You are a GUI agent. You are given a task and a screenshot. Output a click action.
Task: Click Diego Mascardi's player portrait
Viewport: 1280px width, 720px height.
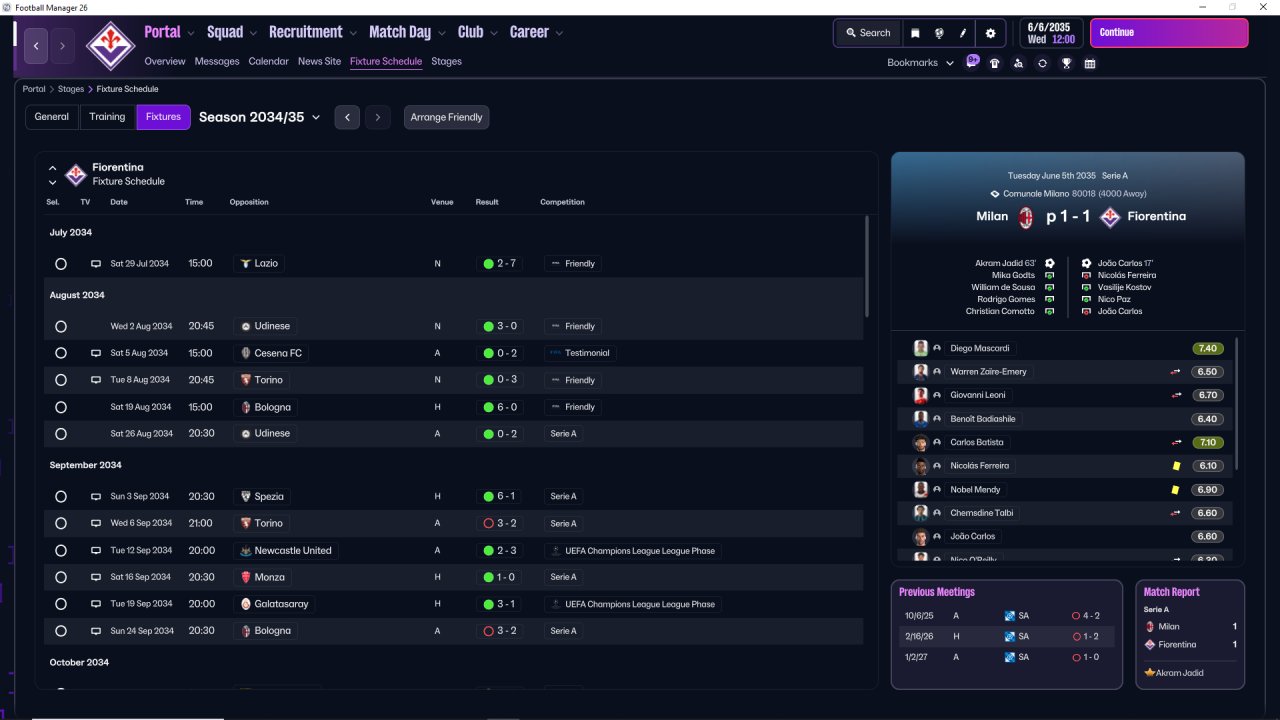click(x=921, y=348)
